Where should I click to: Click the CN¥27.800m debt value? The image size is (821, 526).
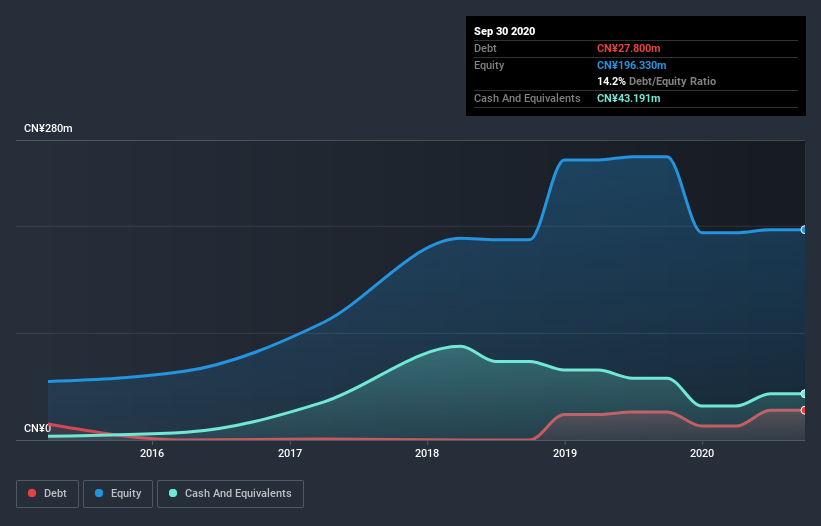pos(628,48)
